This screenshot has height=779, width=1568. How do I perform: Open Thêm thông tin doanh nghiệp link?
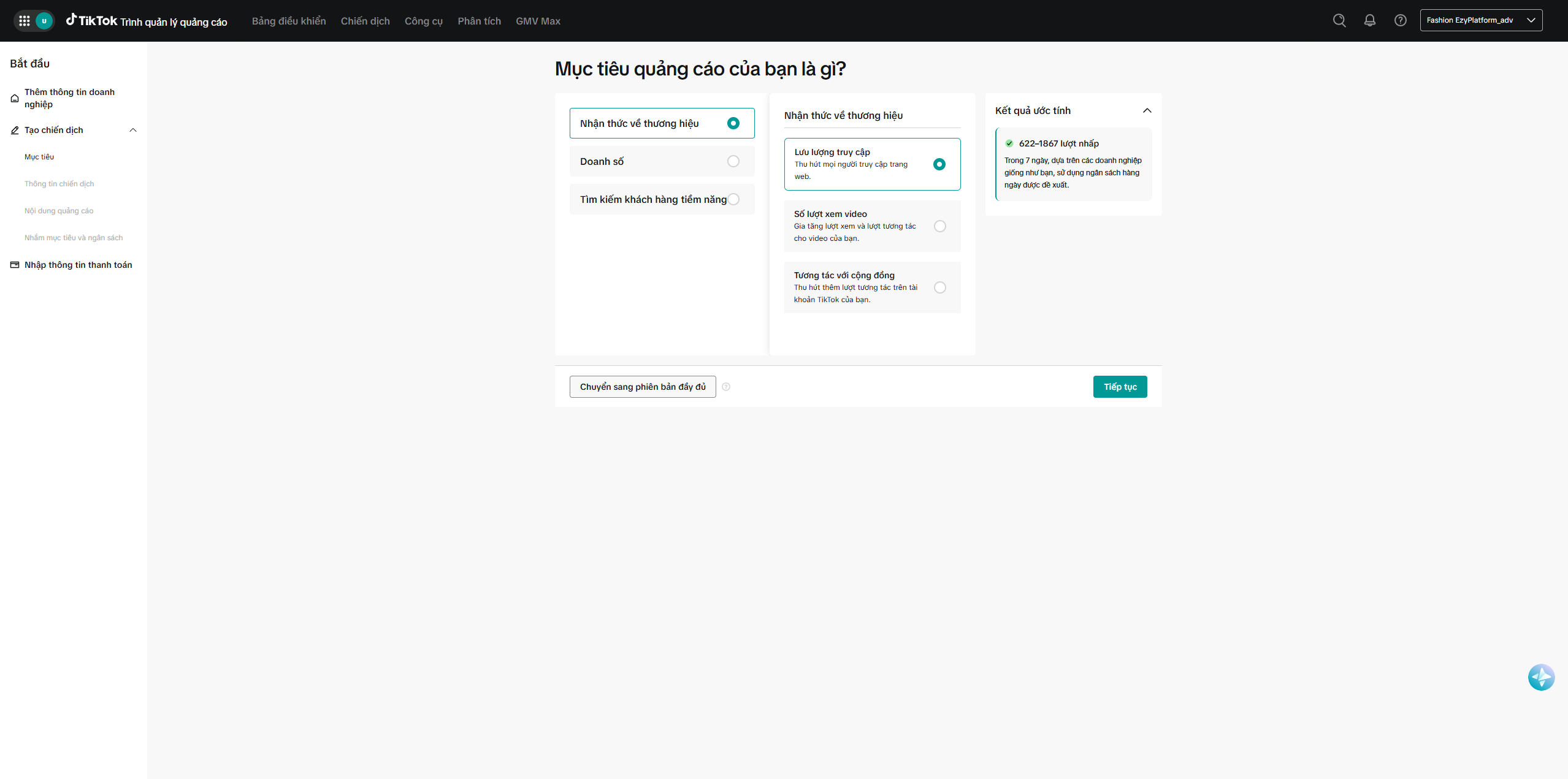tap(70, 98)
